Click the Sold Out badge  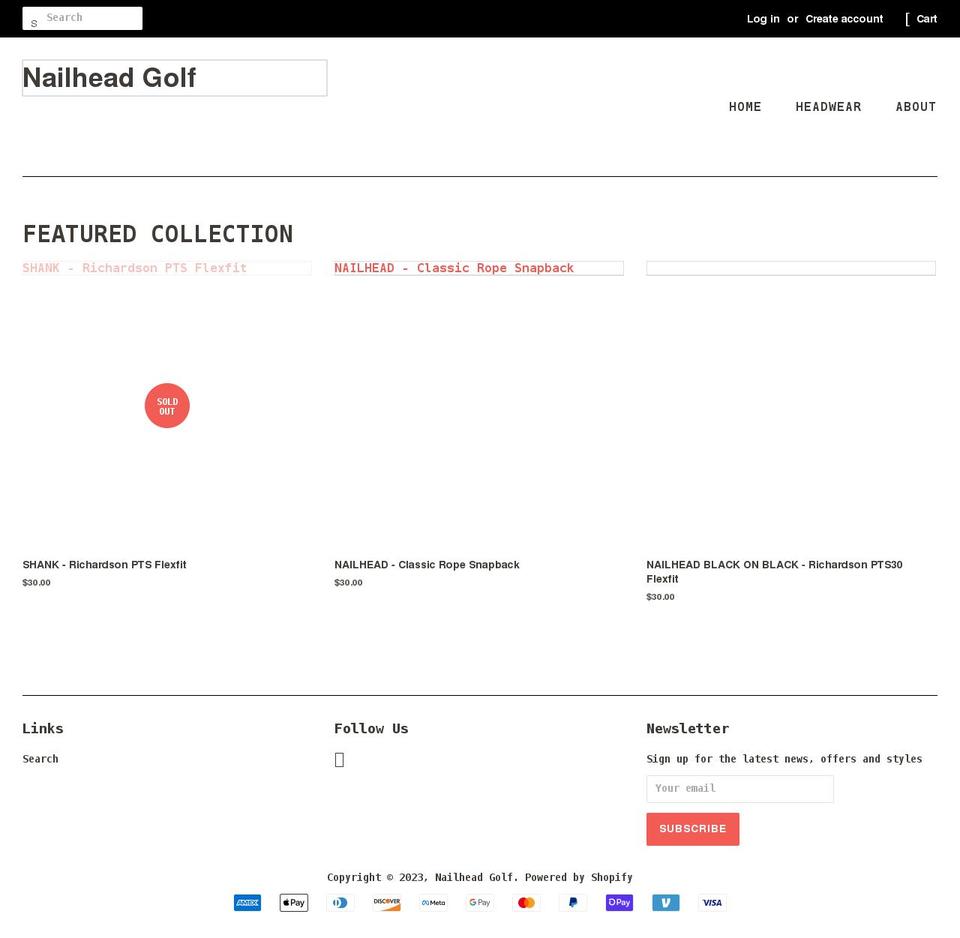tap(167, 406)
